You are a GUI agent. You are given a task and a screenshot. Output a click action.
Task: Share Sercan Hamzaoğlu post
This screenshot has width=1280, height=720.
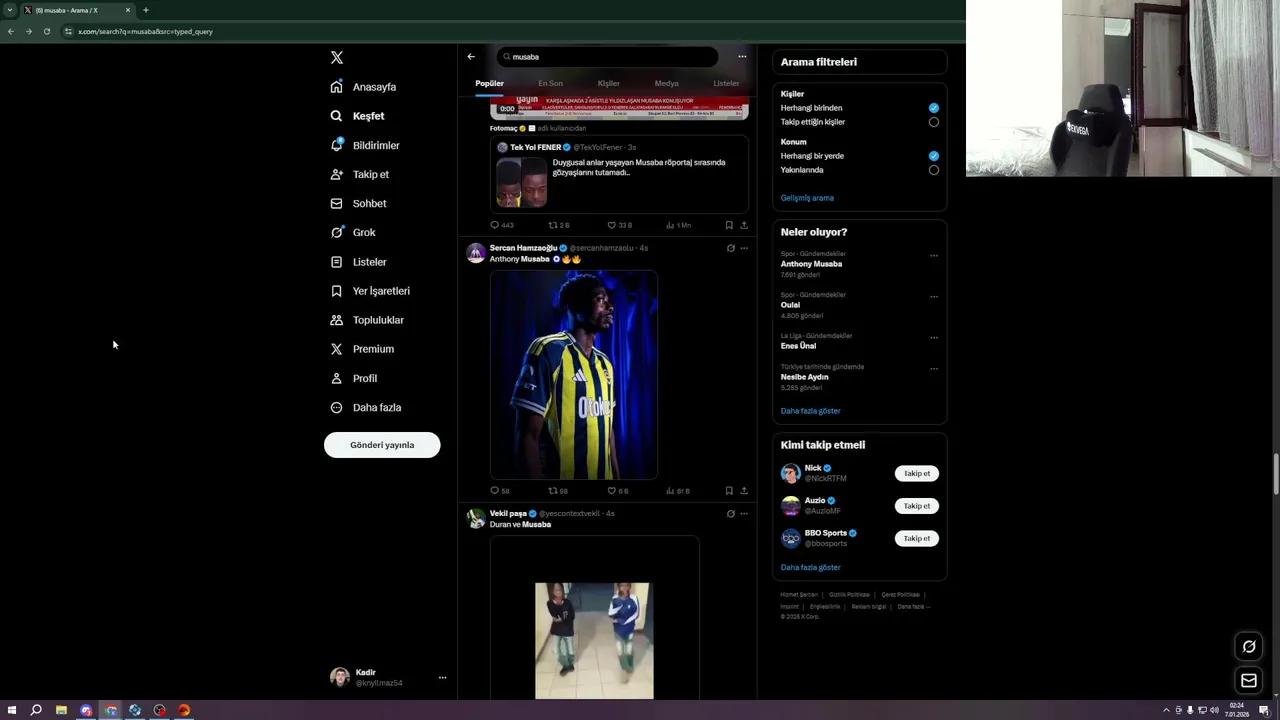point(744,491)
